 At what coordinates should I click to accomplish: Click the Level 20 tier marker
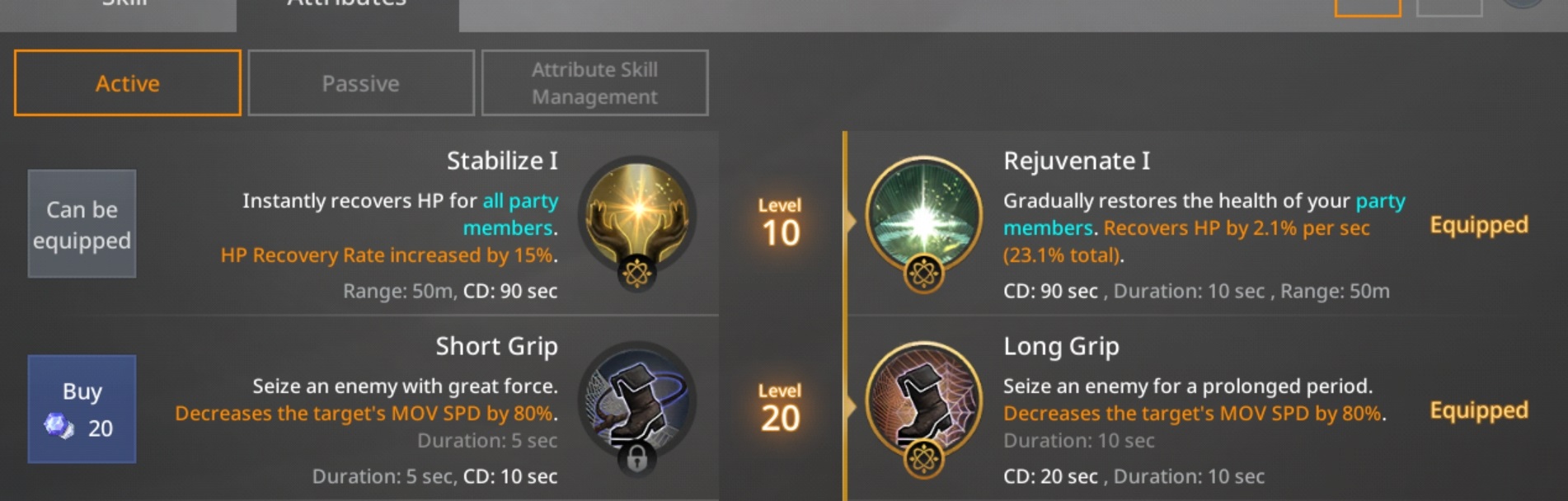[x=780, y=408]
